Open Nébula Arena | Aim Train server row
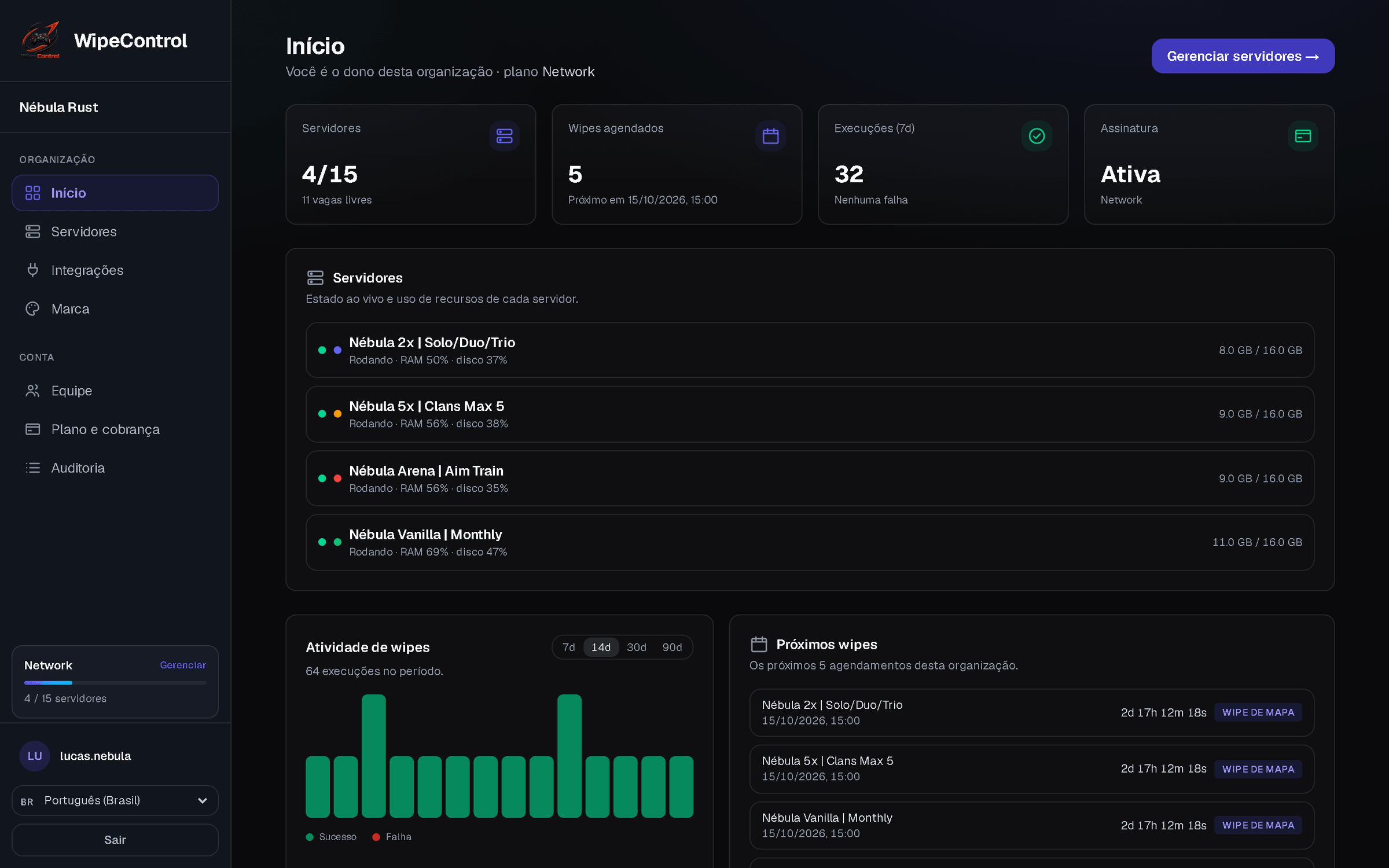The image size is (1389, 868). pos(810,479)
